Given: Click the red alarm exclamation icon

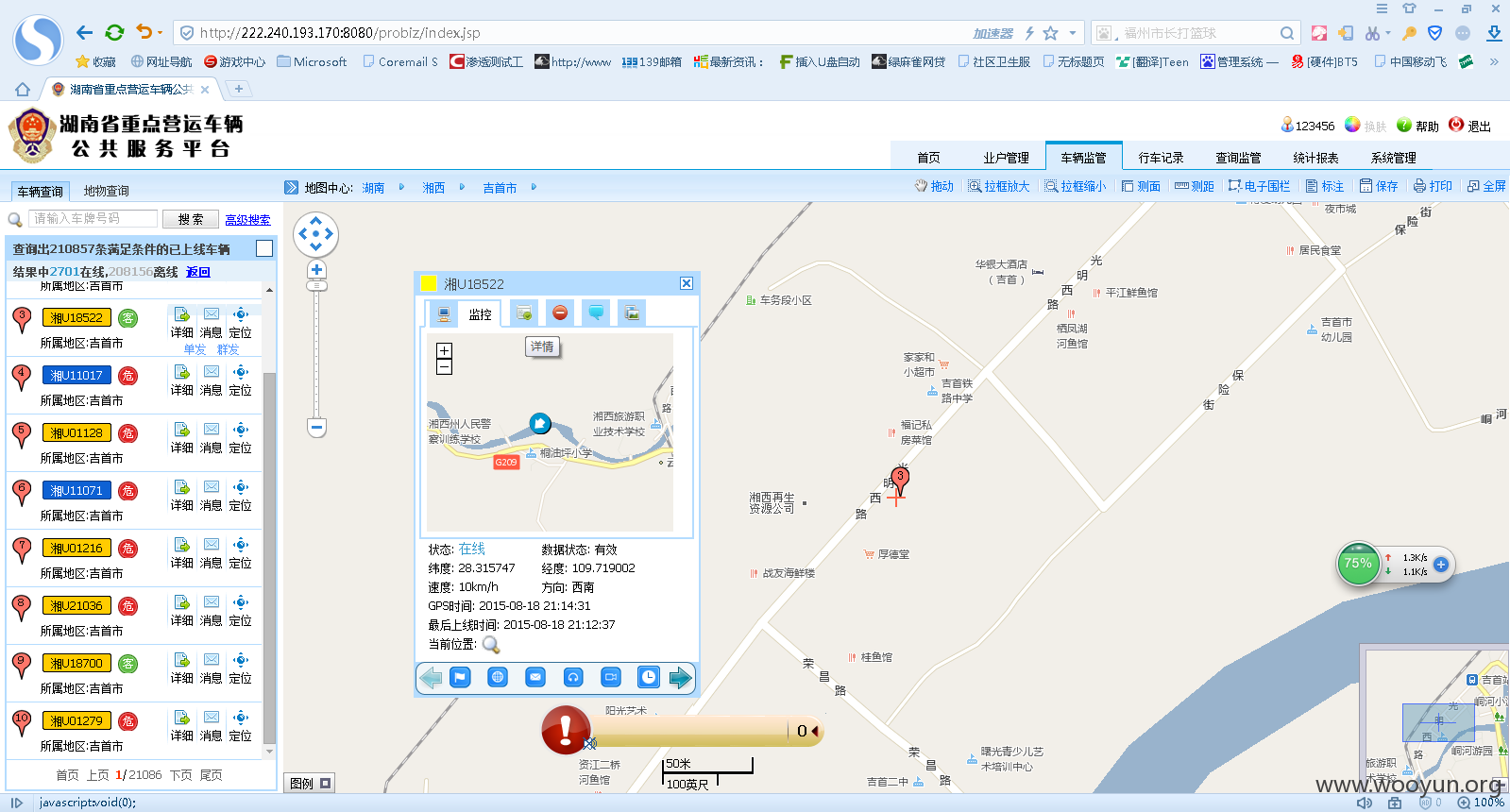Looking at the screenshot, I should [x=566, y=730].
